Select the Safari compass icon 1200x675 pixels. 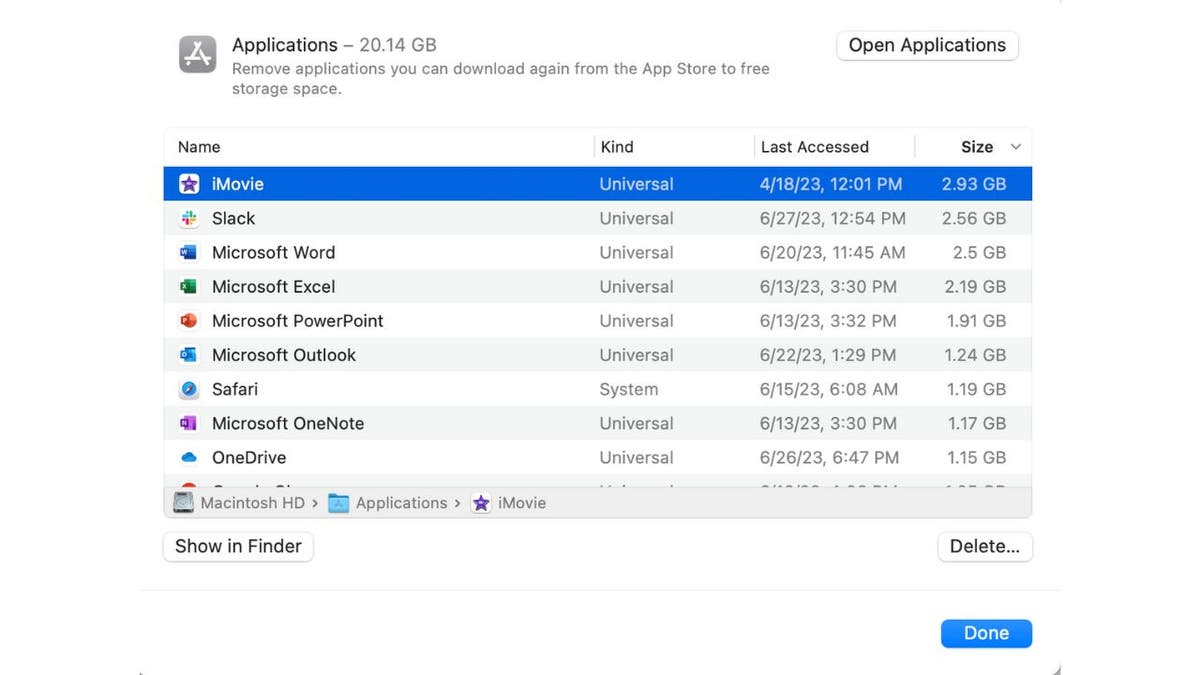click(x=189, y=389)
